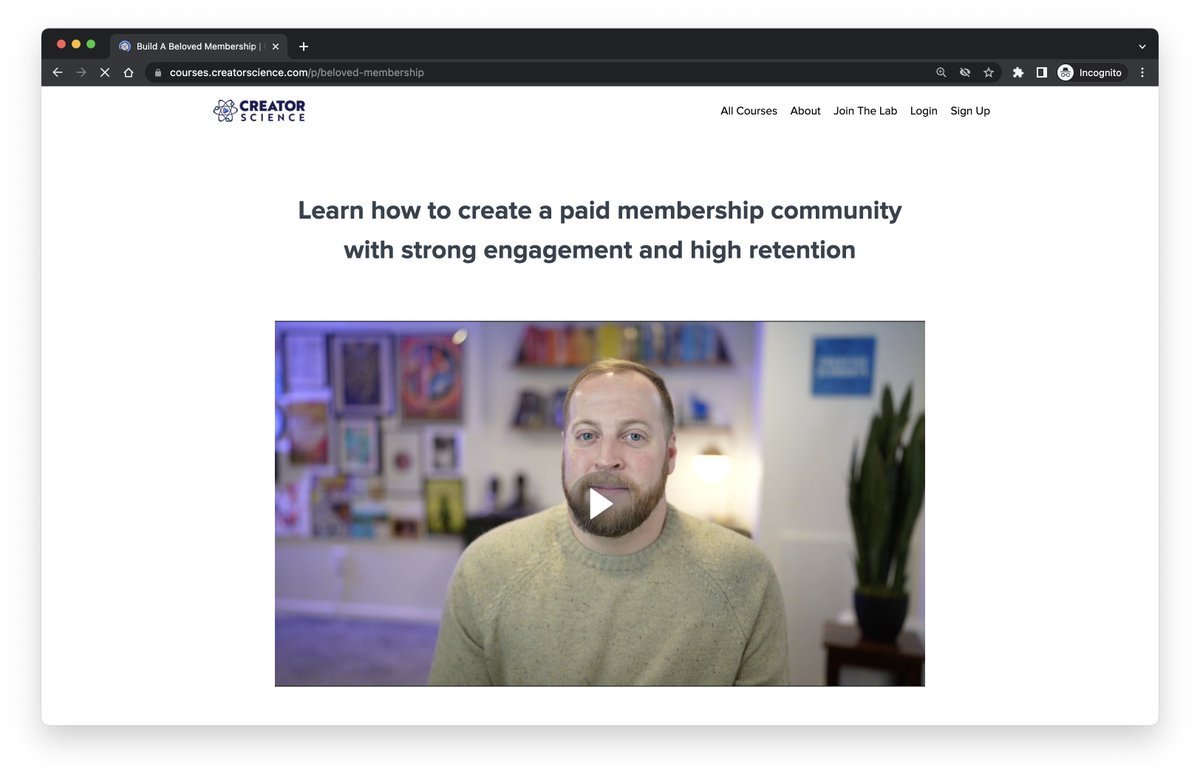
Task: Open the side panel icon
Action: 1041,72
